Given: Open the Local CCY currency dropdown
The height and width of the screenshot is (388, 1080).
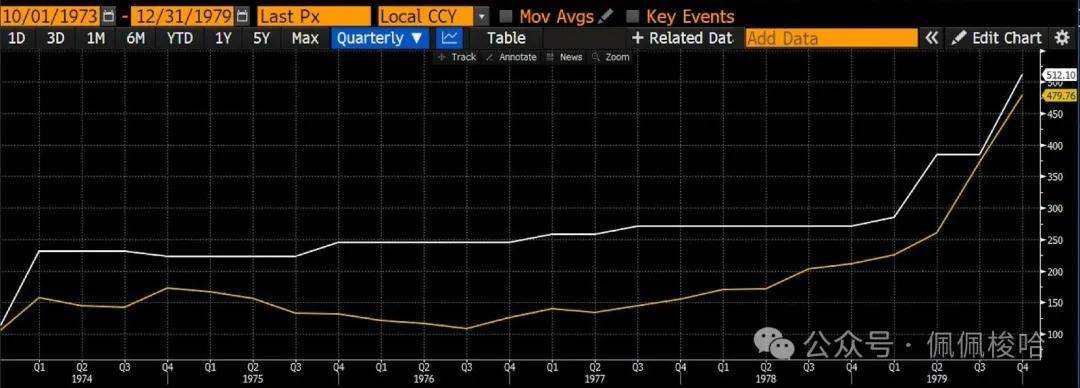Looking at the screenshot, I should coord(482,17).
